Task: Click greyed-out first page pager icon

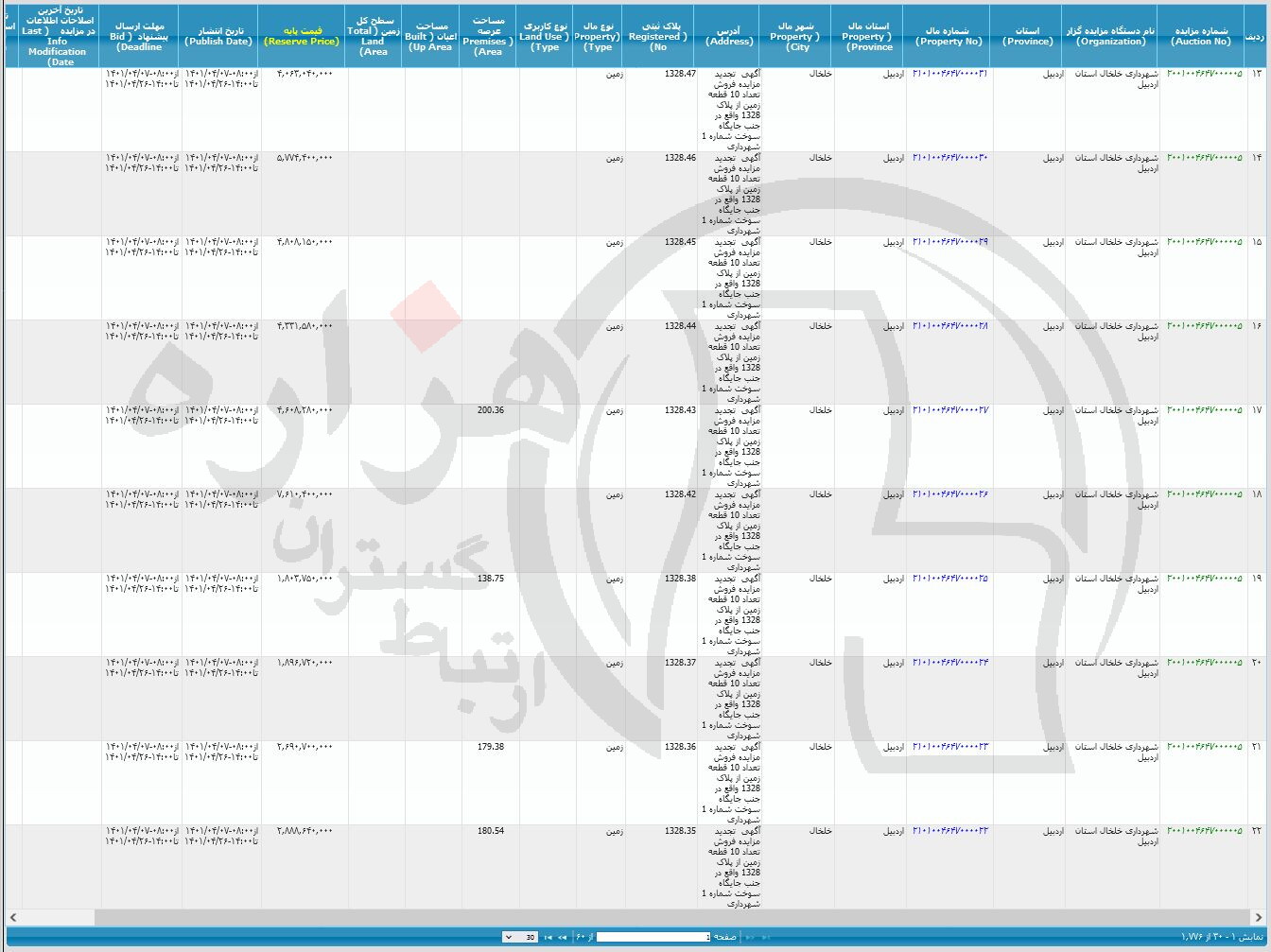Action: pos(765,937)
